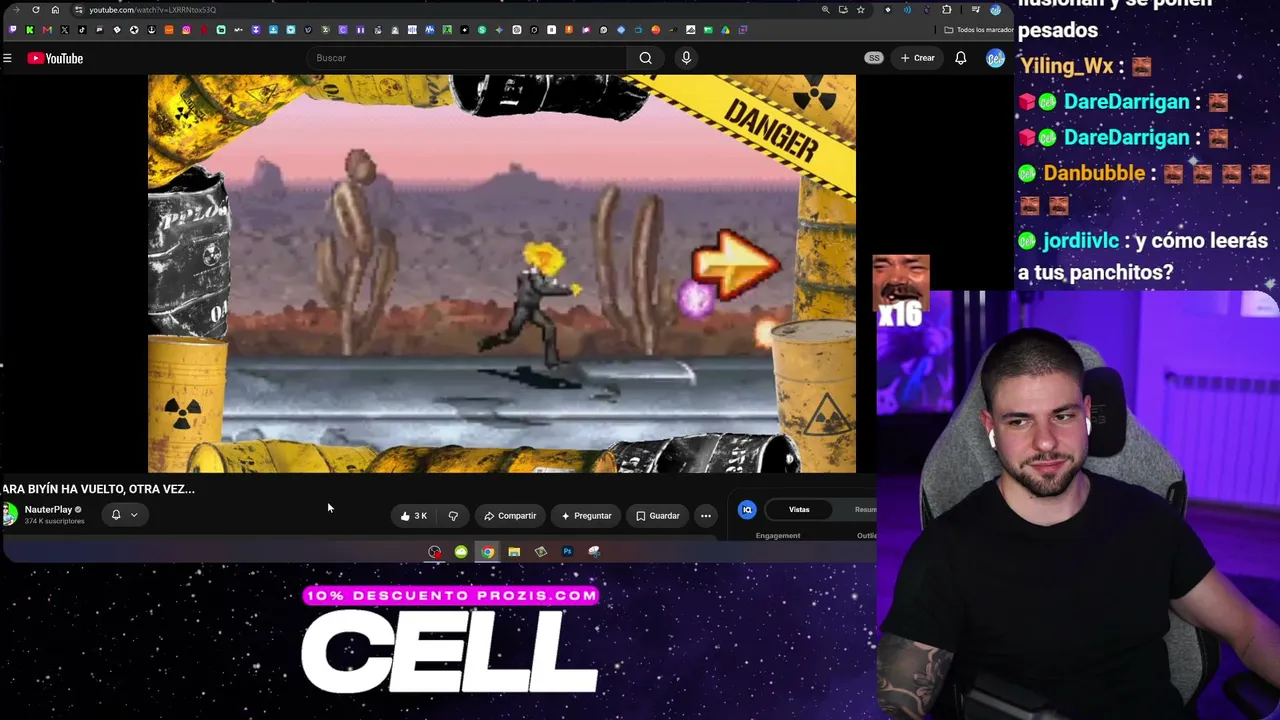Click the video title ending "HA VUELTO, OTRA VEZ..."
The image size is (1280, 720).
[x=99, y=489]
